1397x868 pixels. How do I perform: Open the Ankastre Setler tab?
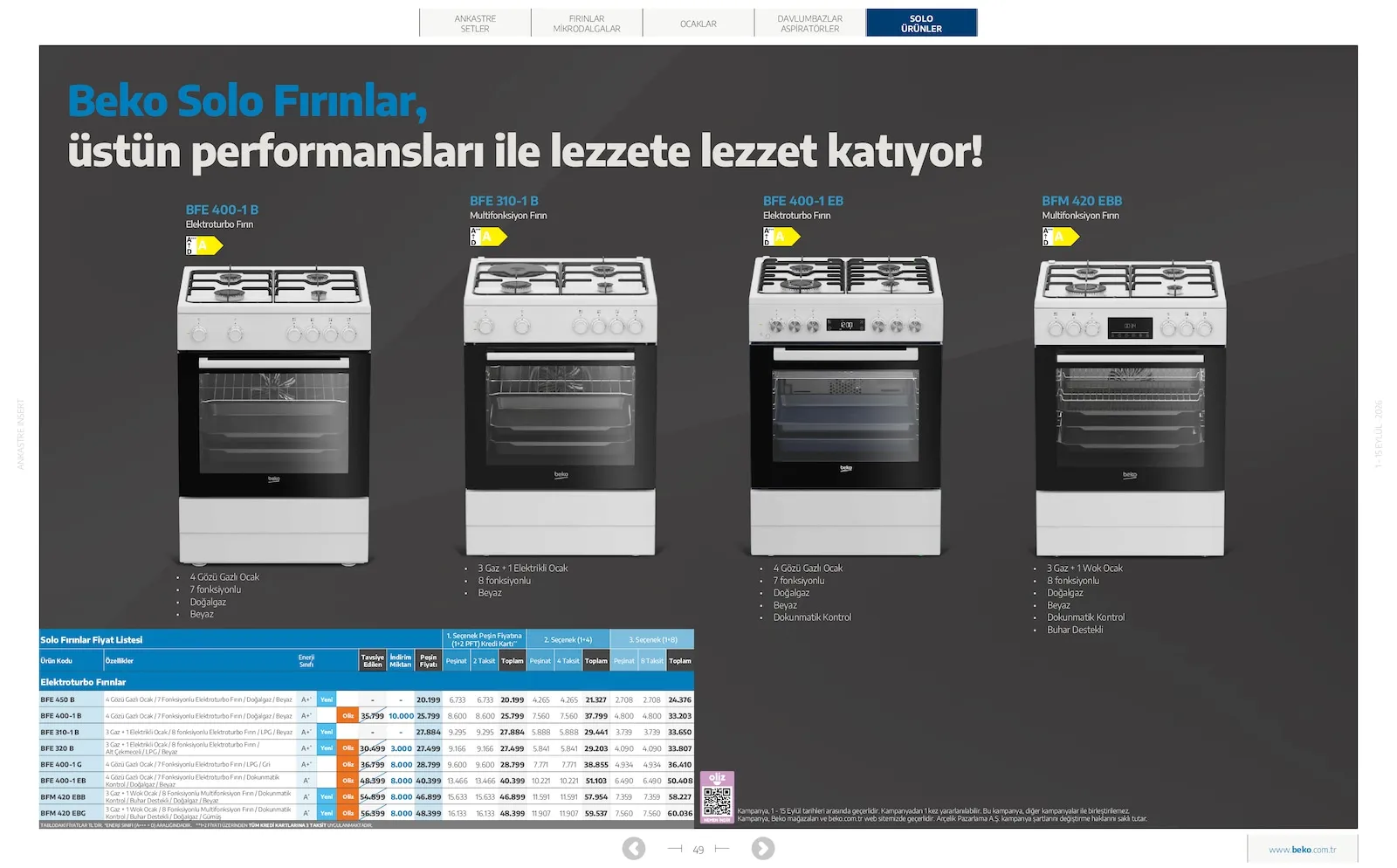(475, 24)
